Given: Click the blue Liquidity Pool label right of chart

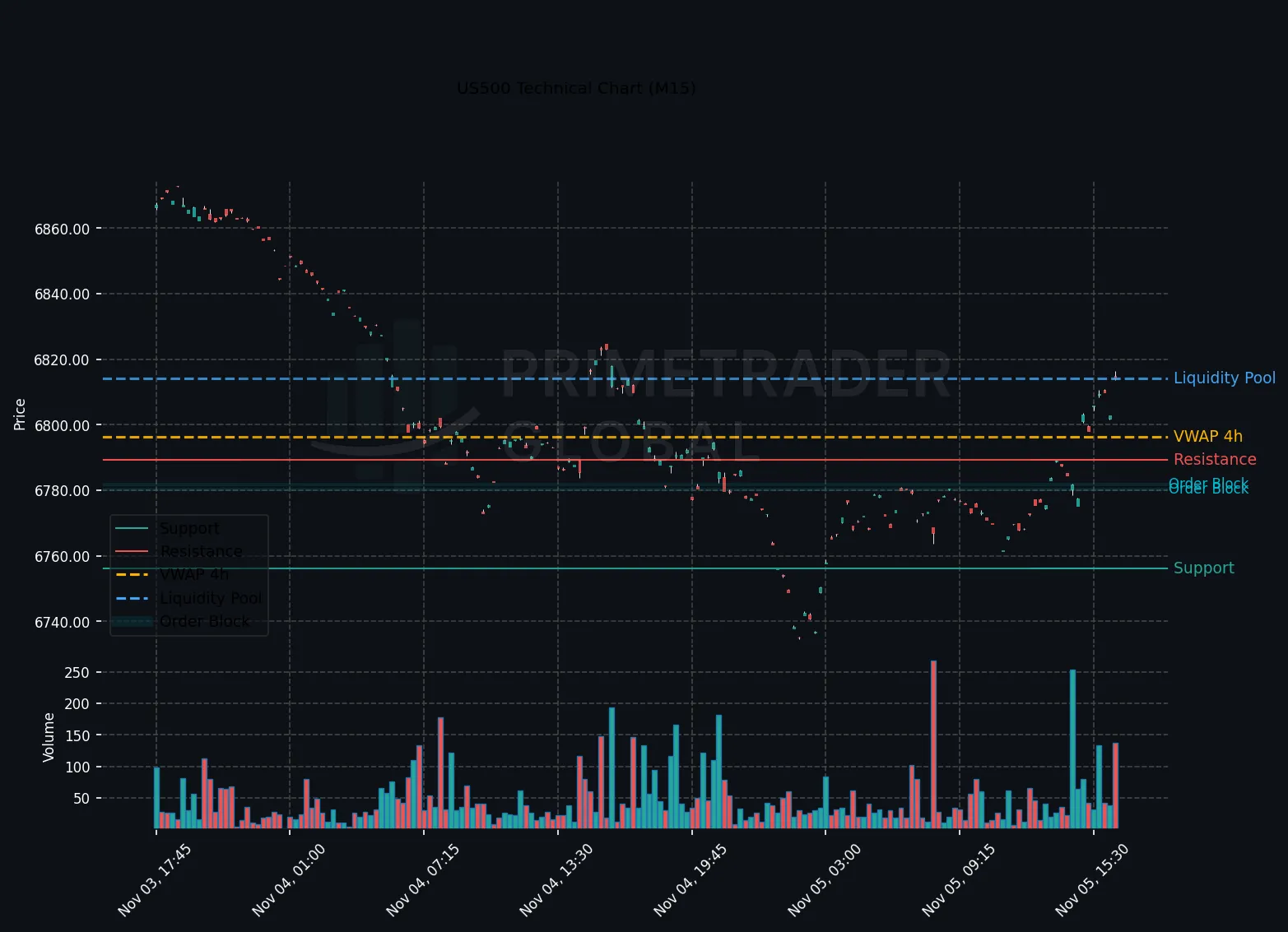Looking at the screenshot, I should [x=1225, y=378].
